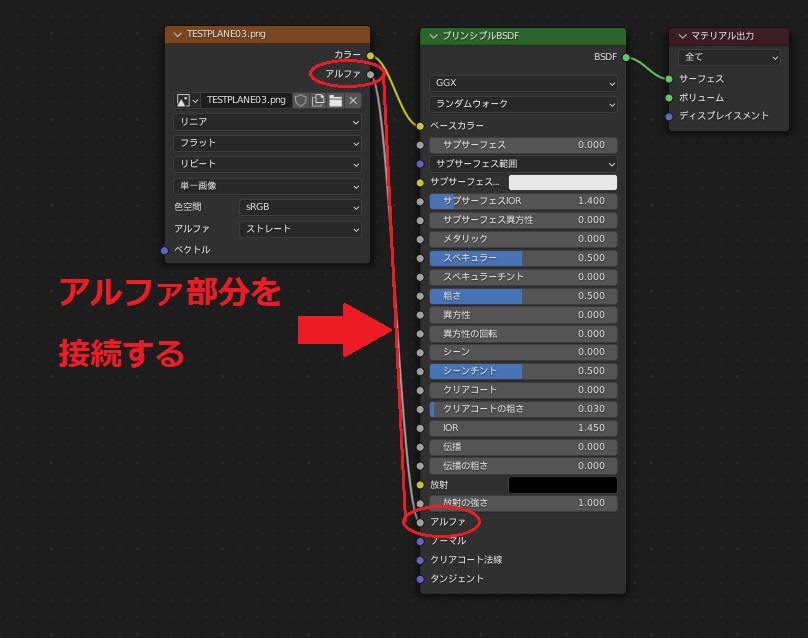Viewport: 808px width, 638px height.
Task: Click the アルファ input socket on Principled BSDF
Action: [420, 522]
